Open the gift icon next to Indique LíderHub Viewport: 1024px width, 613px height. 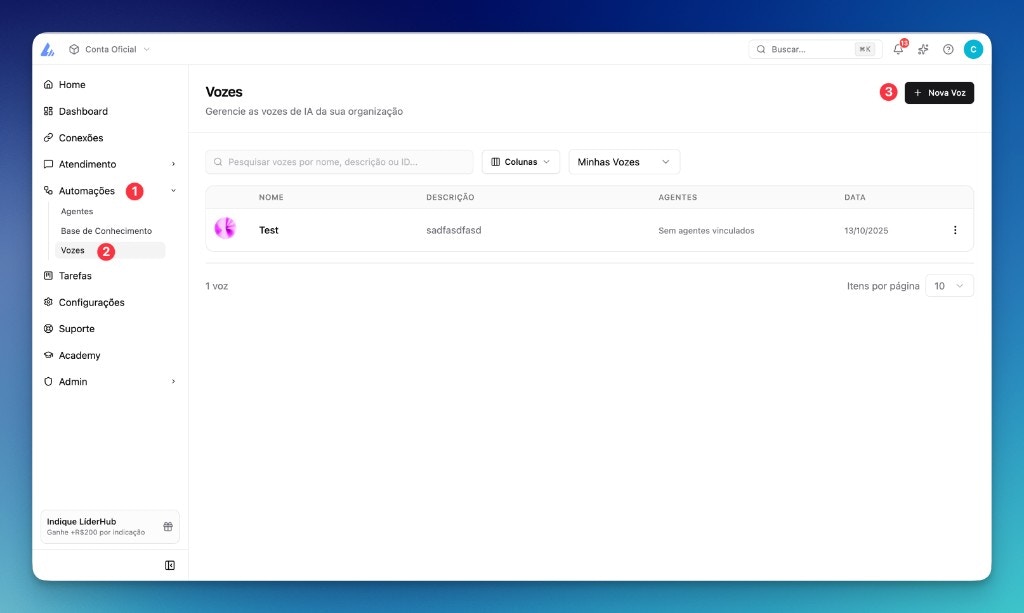coord(169,526)
